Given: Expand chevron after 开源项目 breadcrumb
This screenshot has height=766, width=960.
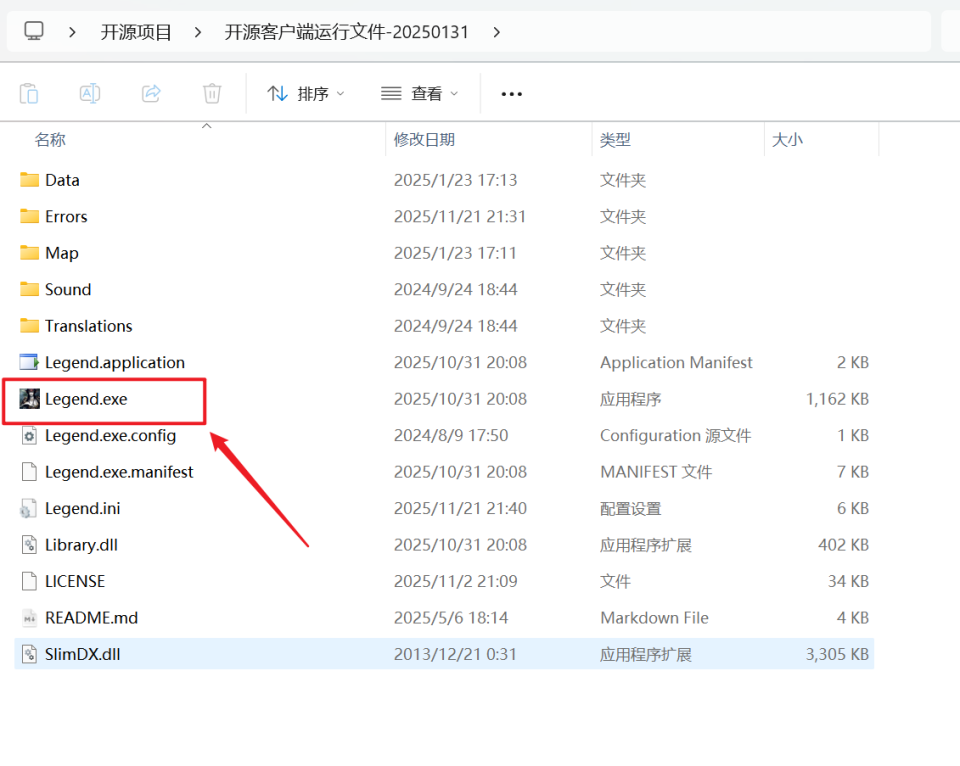Looking at the screenshot, I should coord(197,32).
